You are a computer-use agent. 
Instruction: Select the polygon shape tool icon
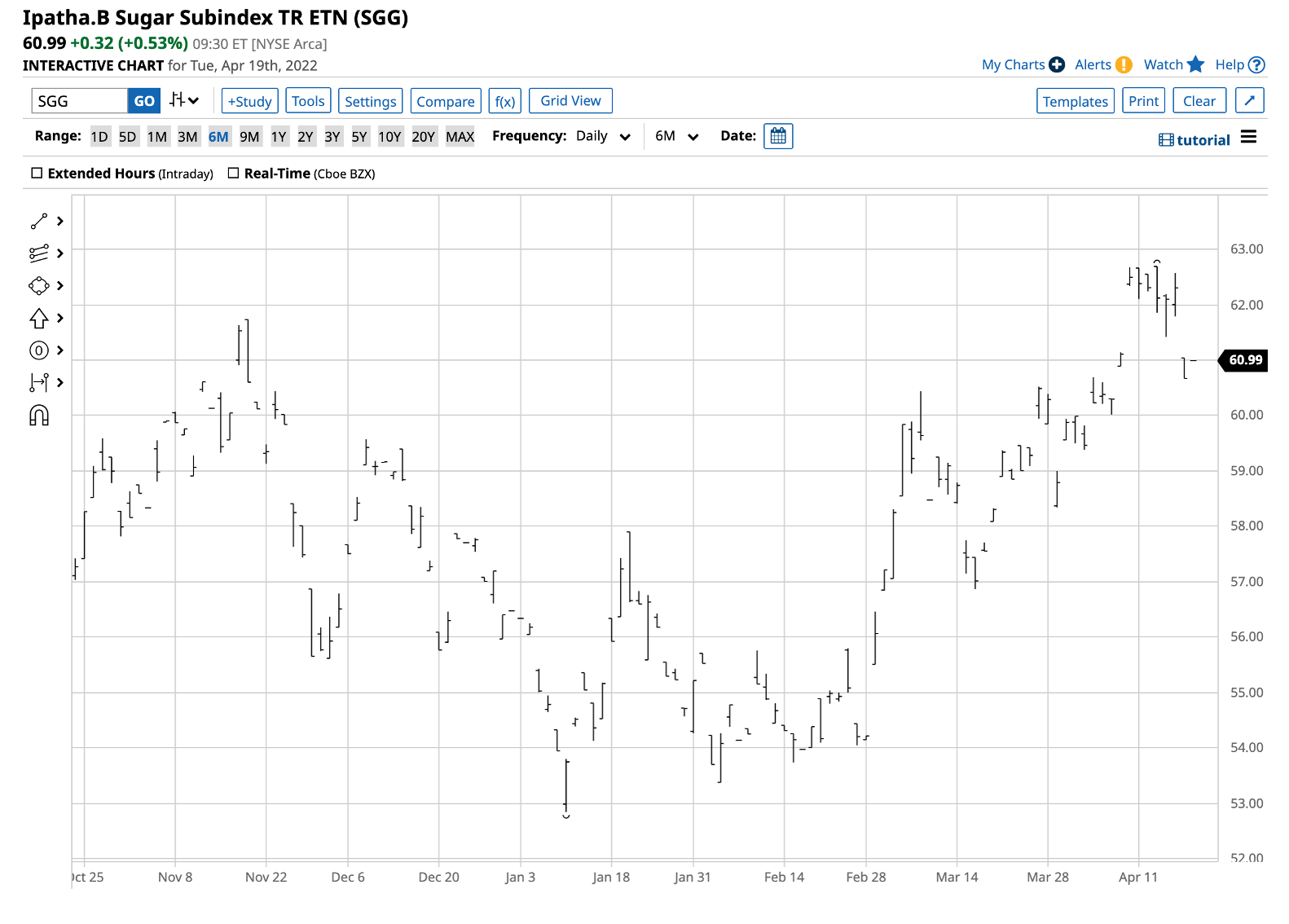click(38, 286)
